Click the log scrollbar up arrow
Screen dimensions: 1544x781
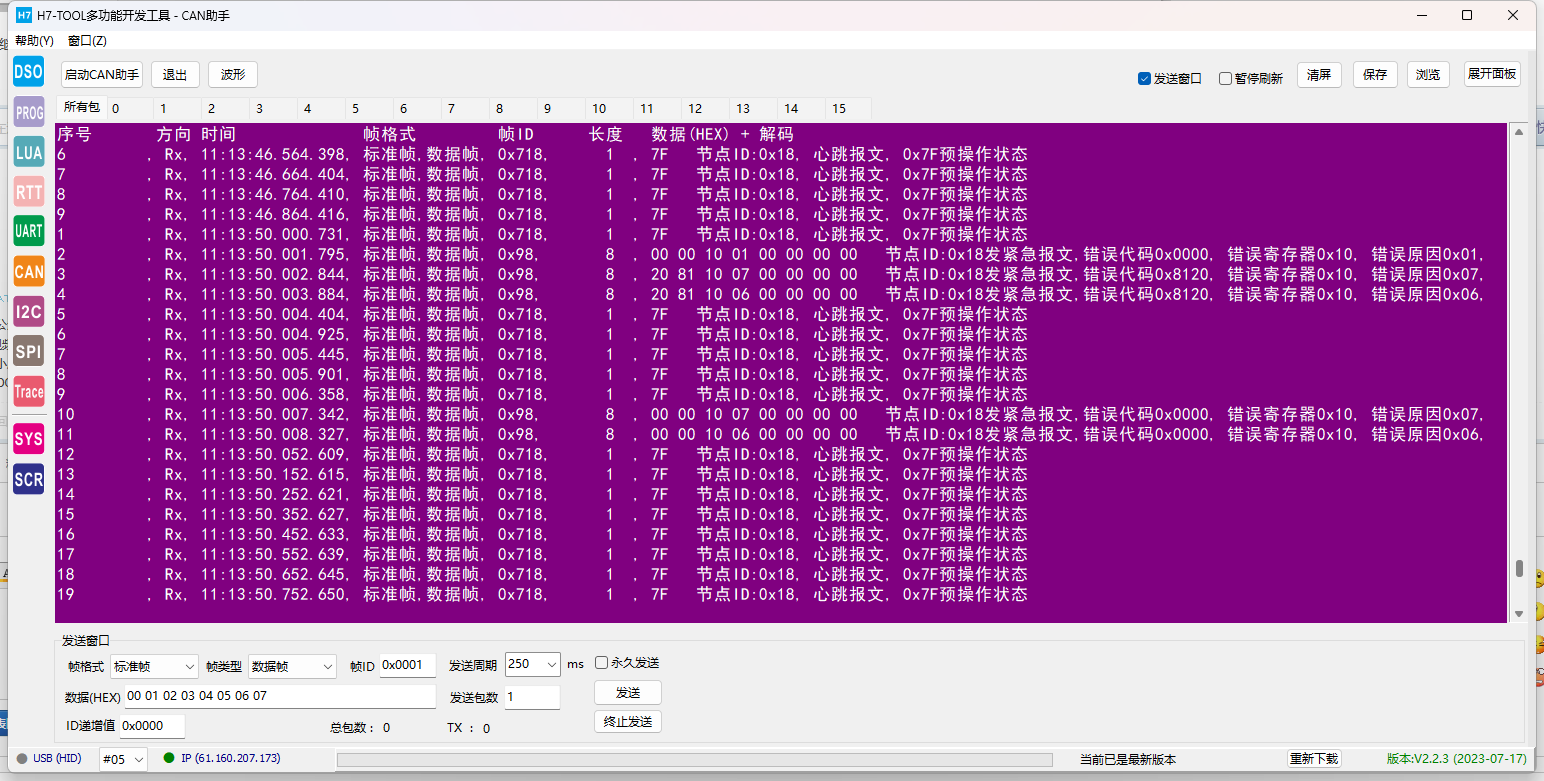pyautogui.click(x=1519, y=131)
